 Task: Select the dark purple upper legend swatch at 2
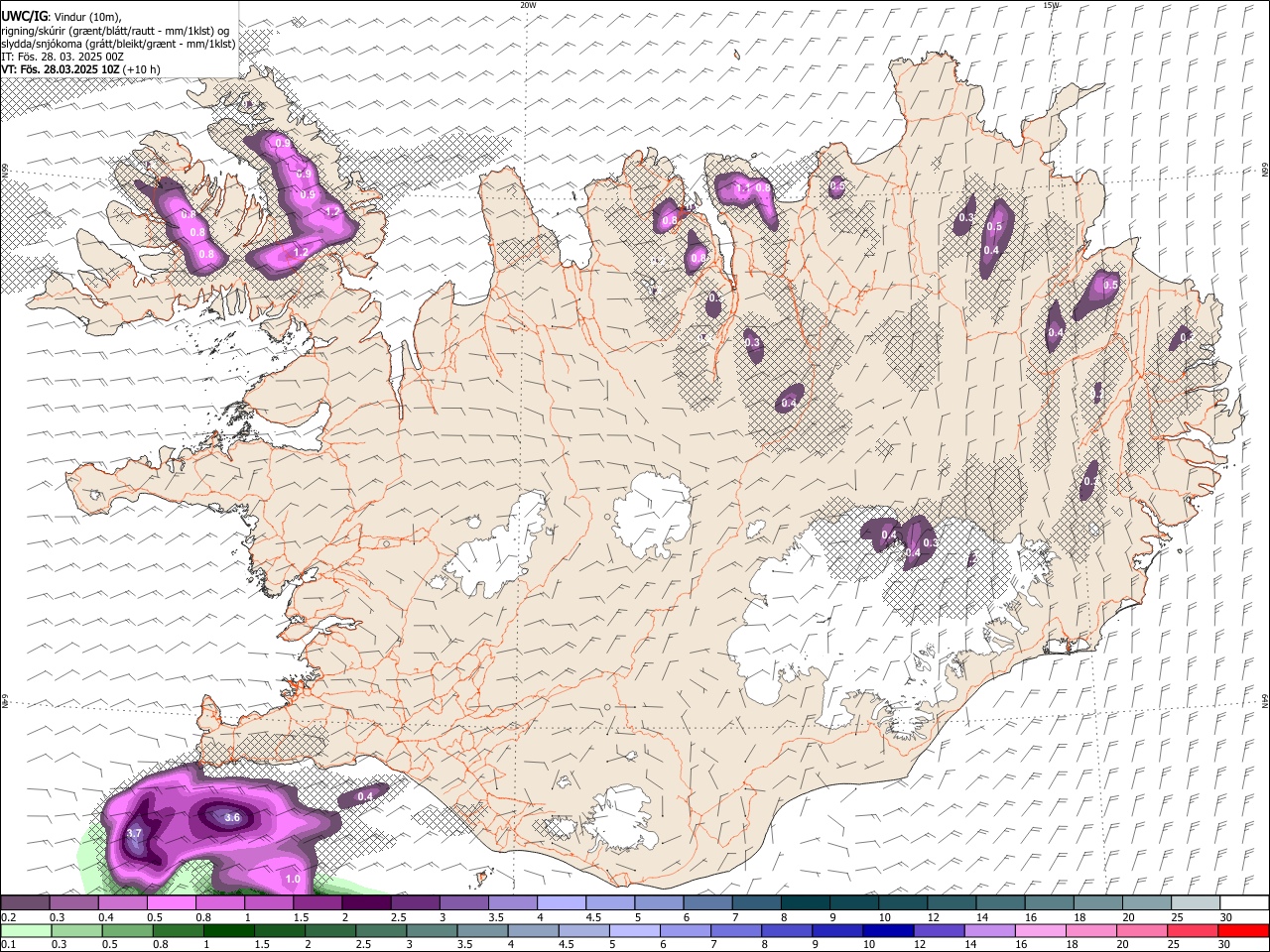tap(366, 902)
